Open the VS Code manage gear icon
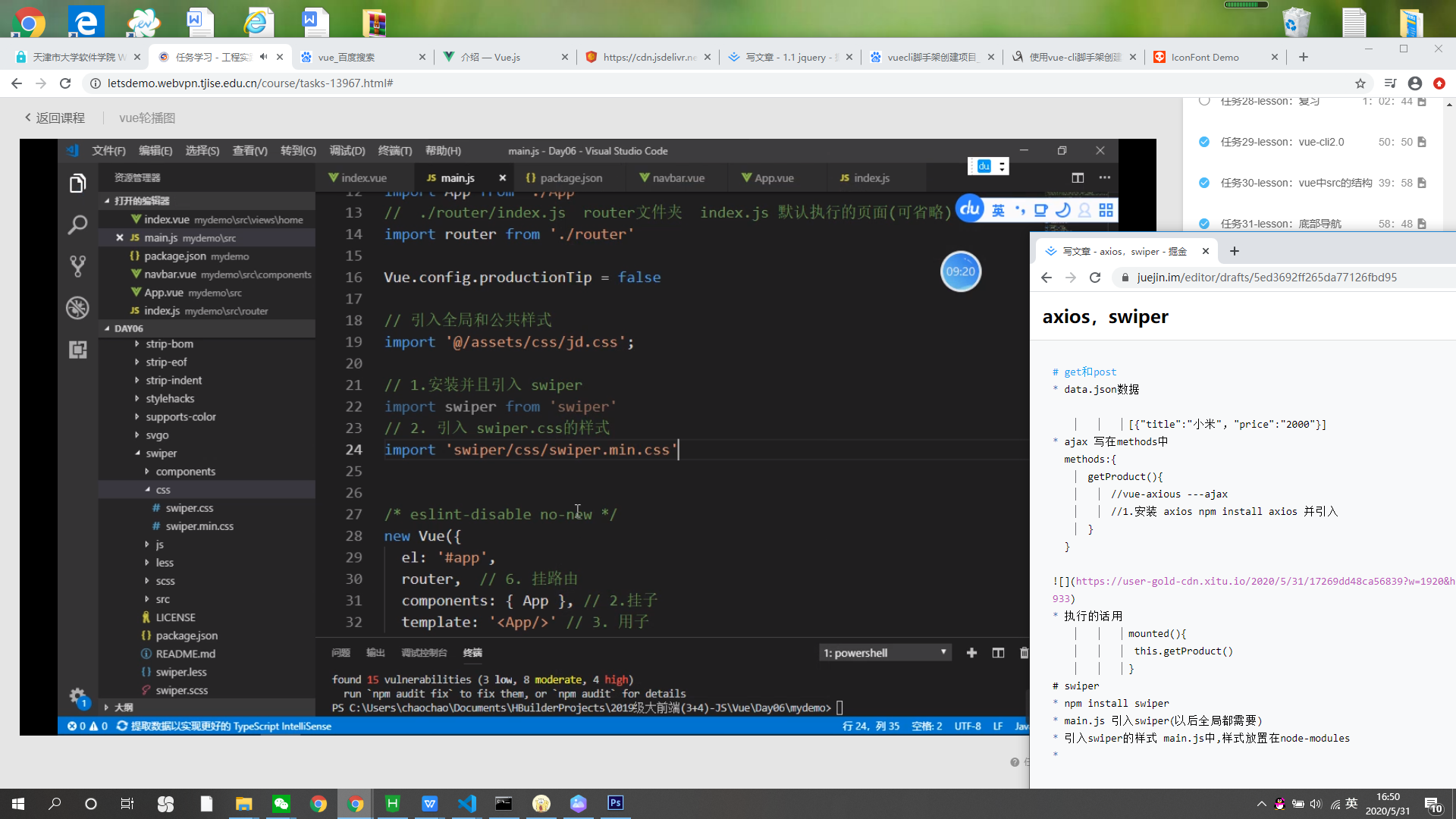 (77, 695)
